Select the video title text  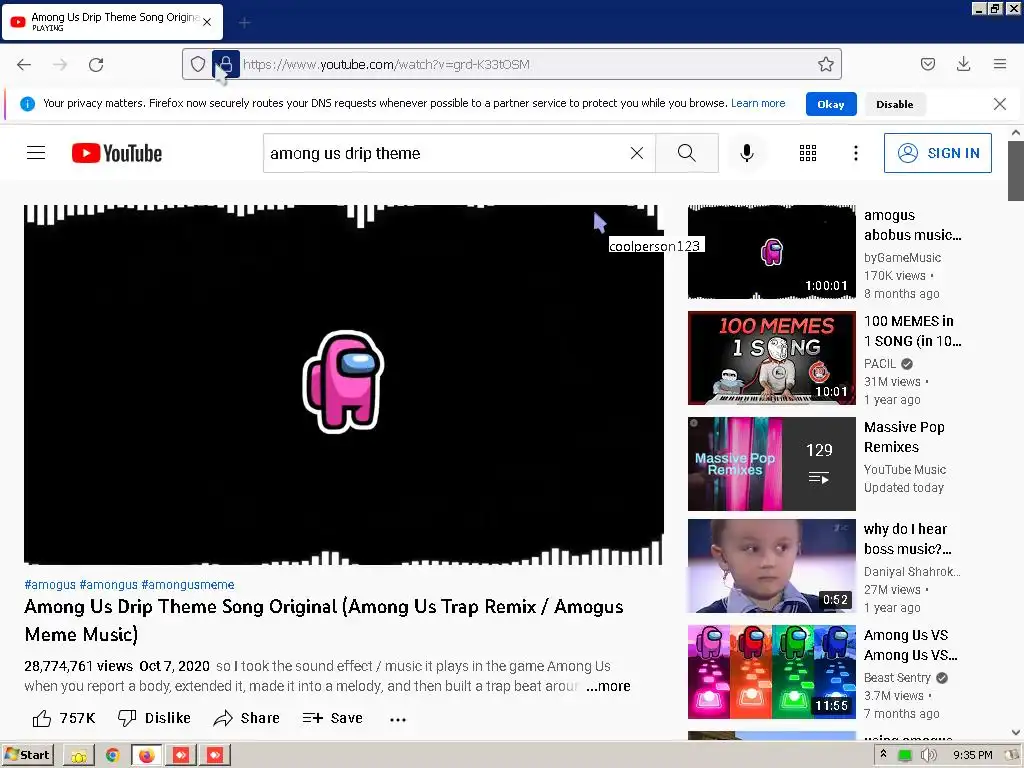323,620
